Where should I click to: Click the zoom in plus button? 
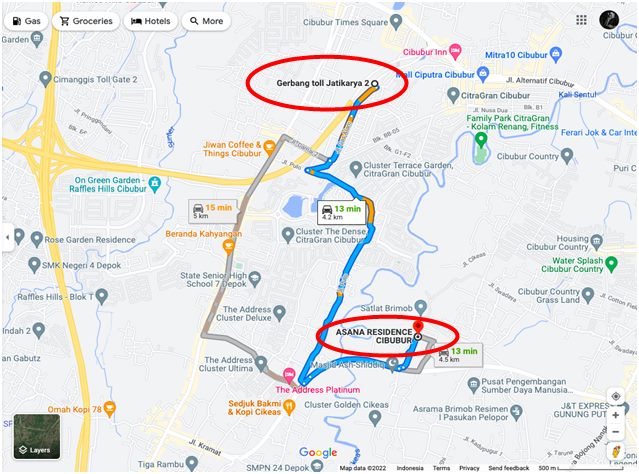(615, 415)
